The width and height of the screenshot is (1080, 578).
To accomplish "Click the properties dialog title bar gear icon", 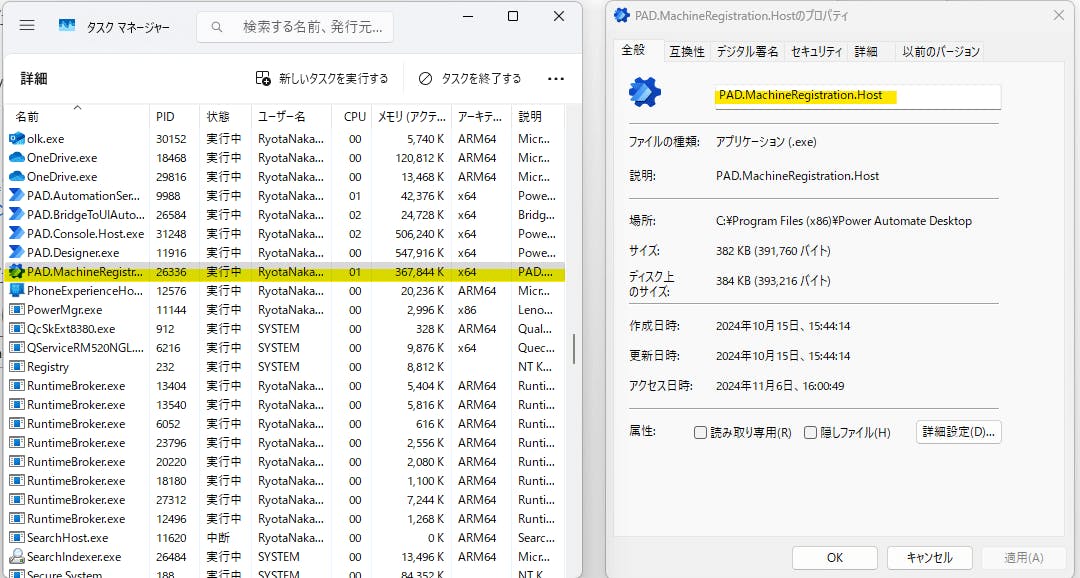I will pyautogui.click(x=622, y=14).
